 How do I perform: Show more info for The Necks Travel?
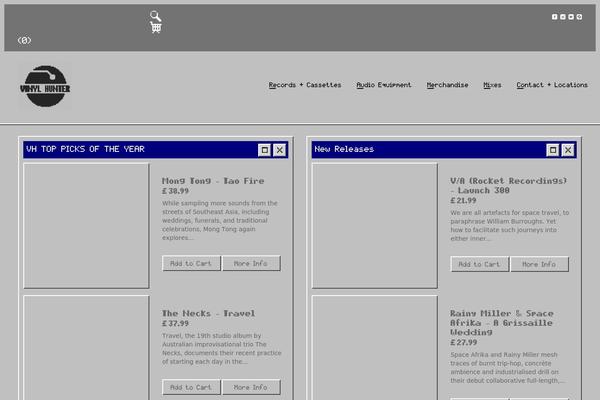pyautogui.click(x=251, y=387)
